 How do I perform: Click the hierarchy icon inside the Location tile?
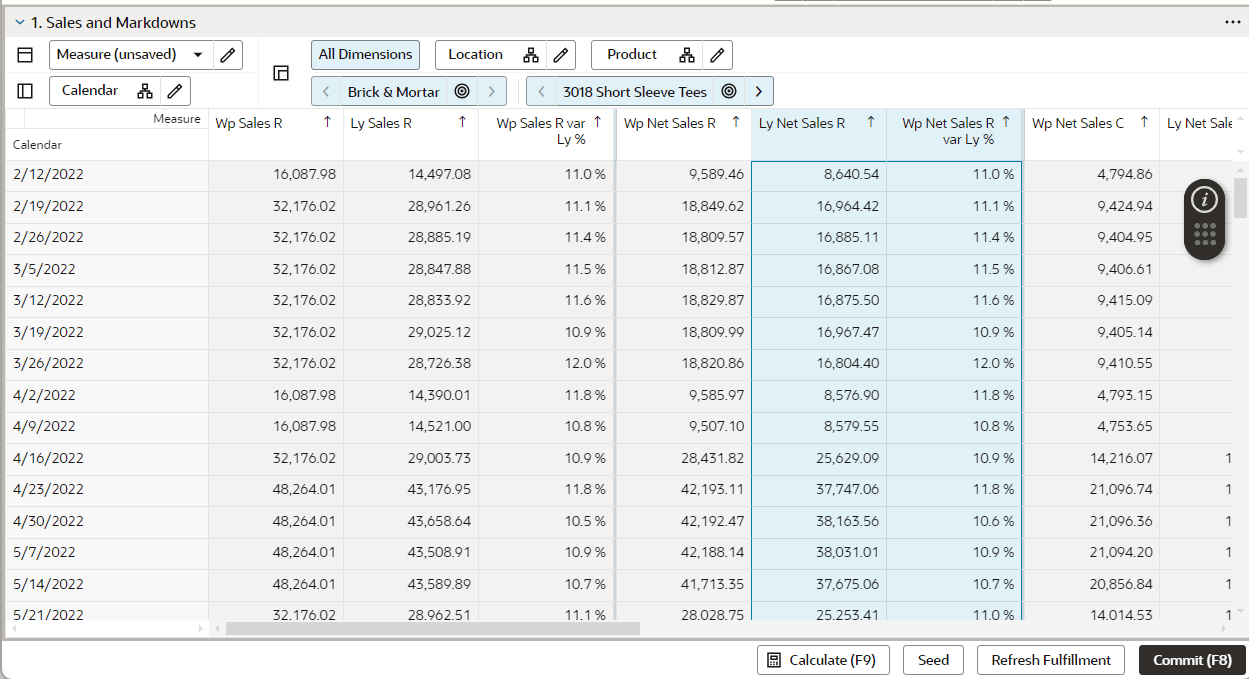(531, 55)
